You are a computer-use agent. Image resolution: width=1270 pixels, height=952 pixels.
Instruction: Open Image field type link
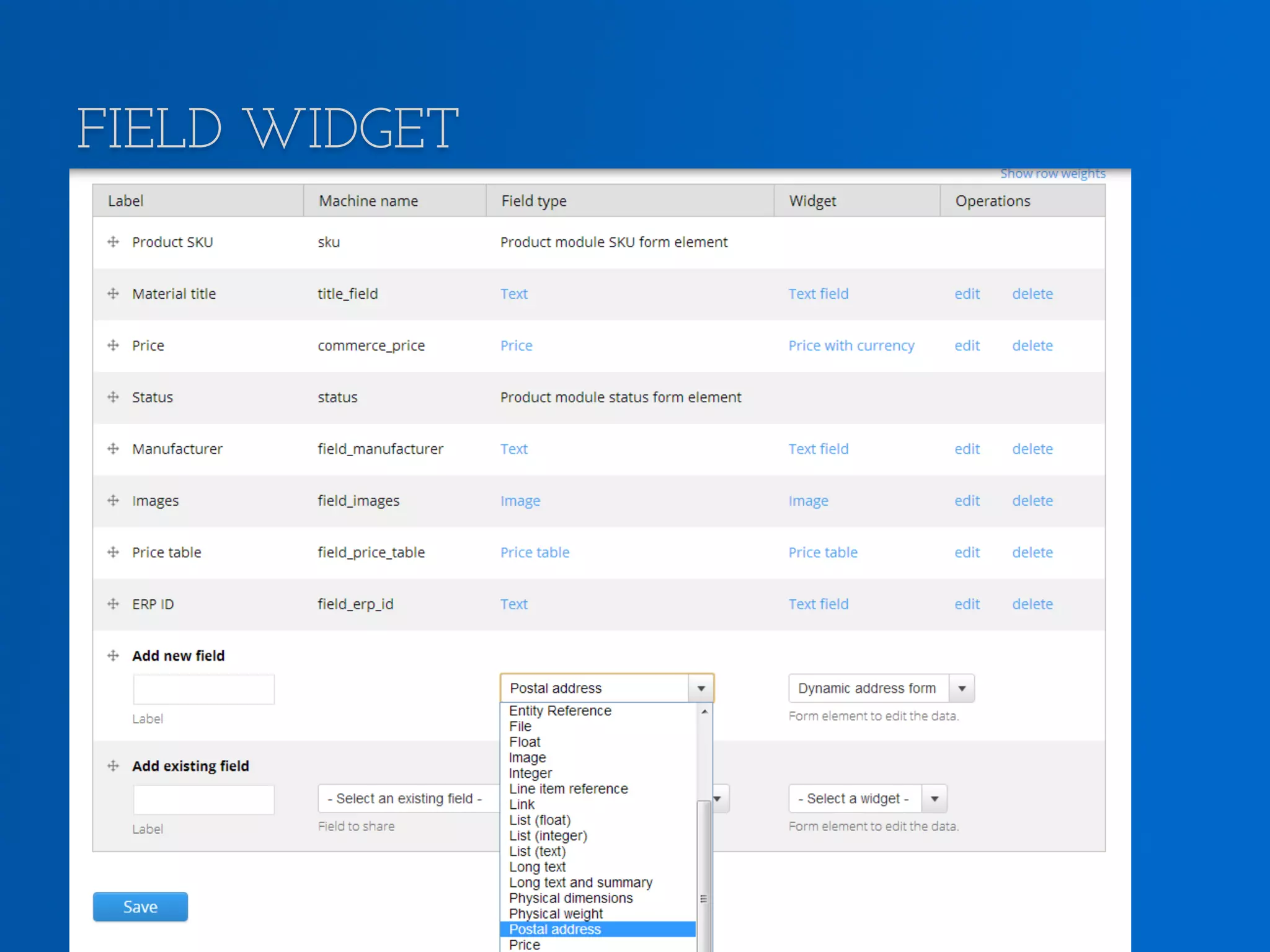point(520,501)
